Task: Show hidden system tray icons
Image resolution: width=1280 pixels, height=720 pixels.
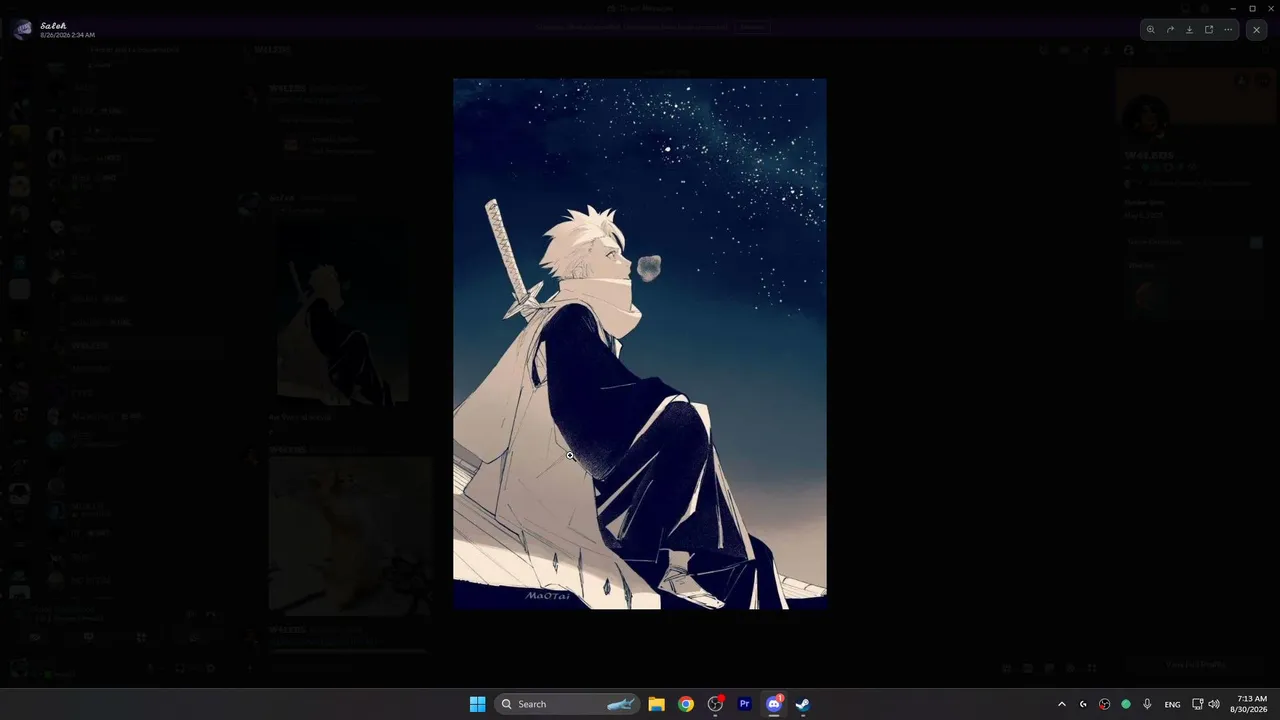Action: 1062,704
